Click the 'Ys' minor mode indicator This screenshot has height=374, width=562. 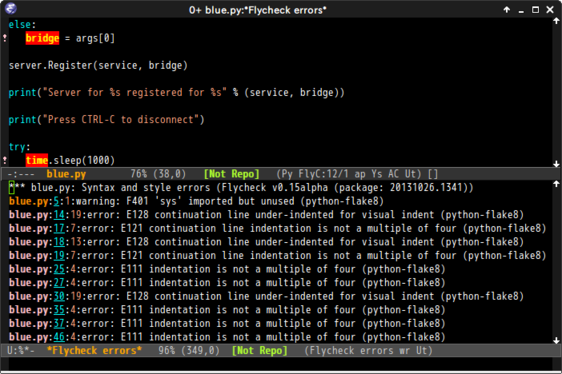[377, 174]
